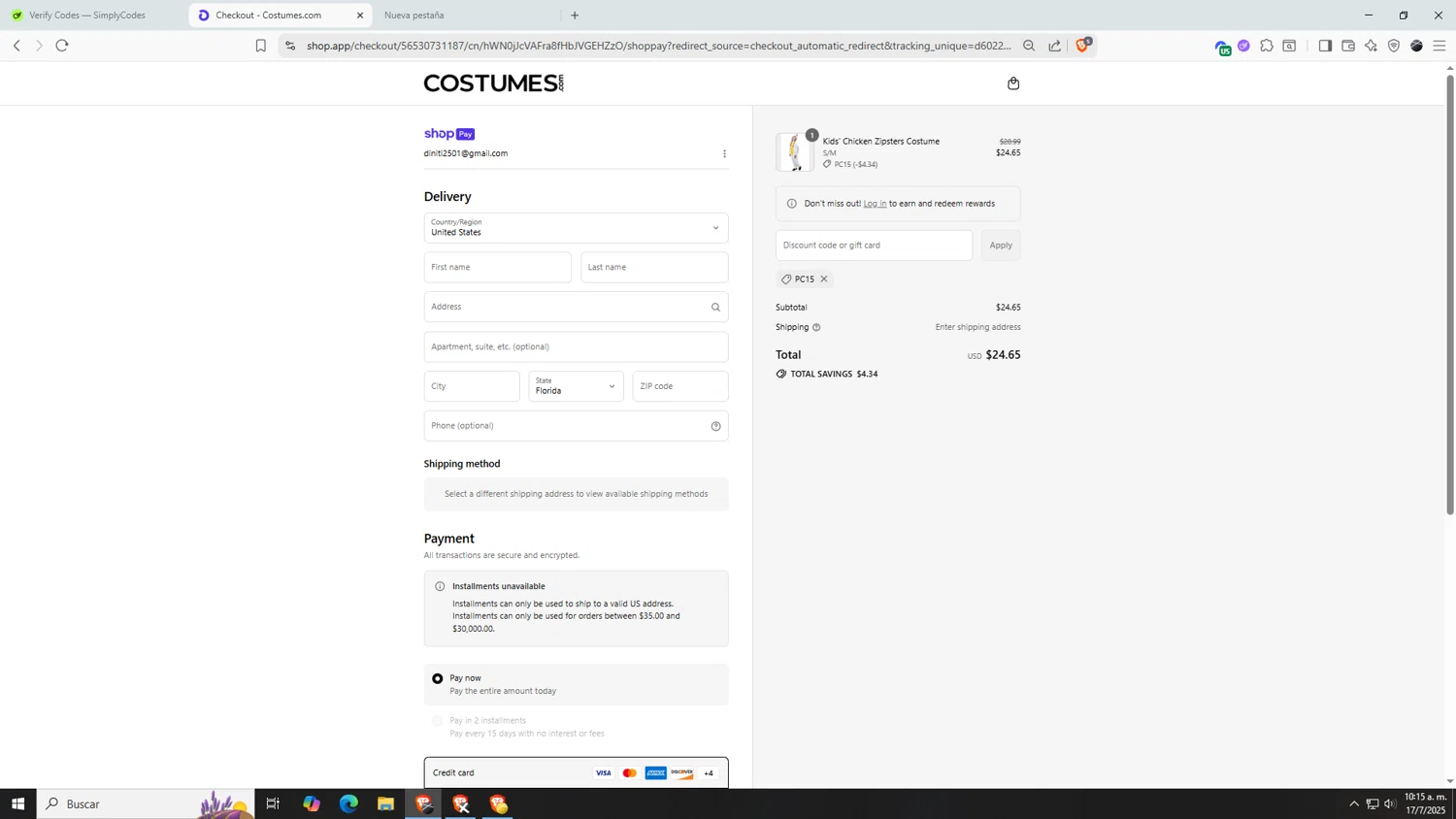Click the First name field

[x=497, y=268]
